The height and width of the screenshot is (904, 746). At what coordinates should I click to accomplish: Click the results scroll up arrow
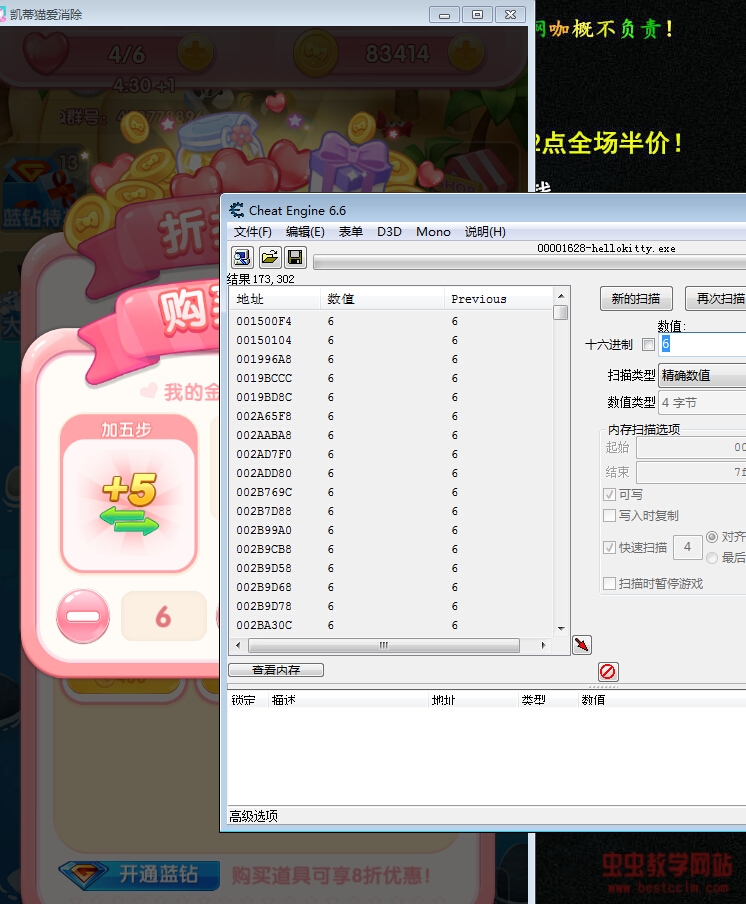click(x=561, y=296)
